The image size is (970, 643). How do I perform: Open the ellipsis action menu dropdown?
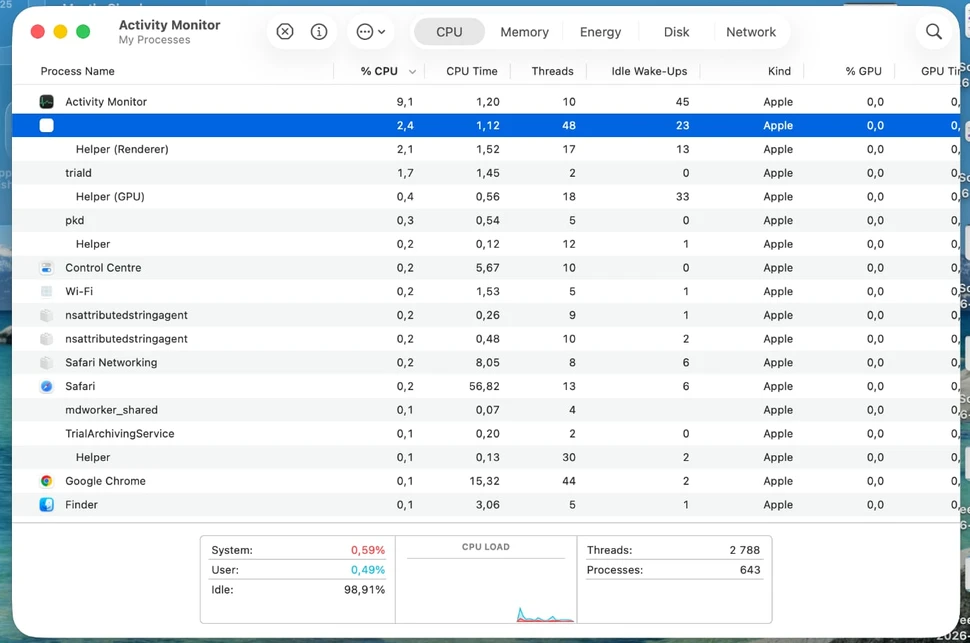point(371,32)
